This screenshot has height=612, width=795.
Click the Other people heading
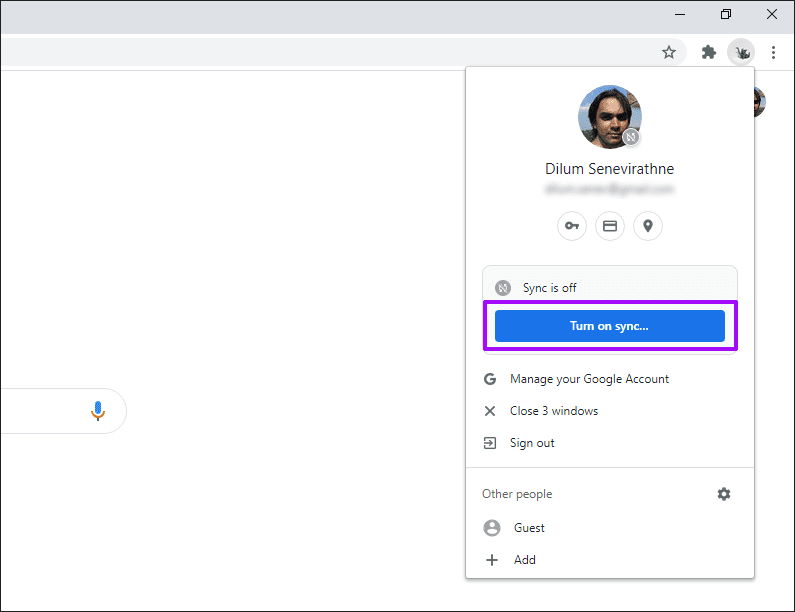pyautogui.click(x=517, y=494)
